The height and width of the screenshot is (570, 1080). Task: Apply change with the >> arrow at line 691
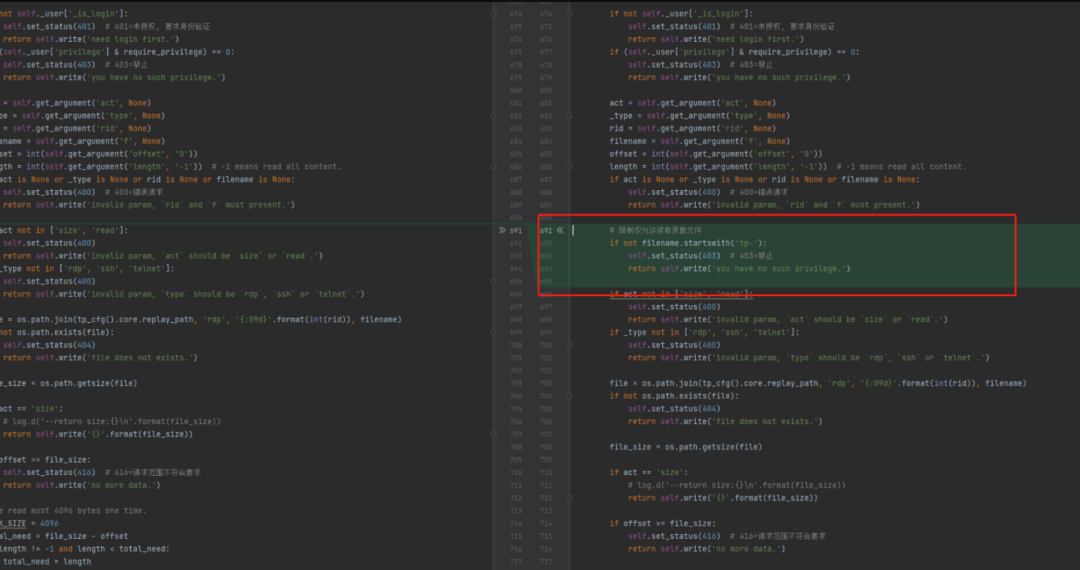click(x=502, y=231)
